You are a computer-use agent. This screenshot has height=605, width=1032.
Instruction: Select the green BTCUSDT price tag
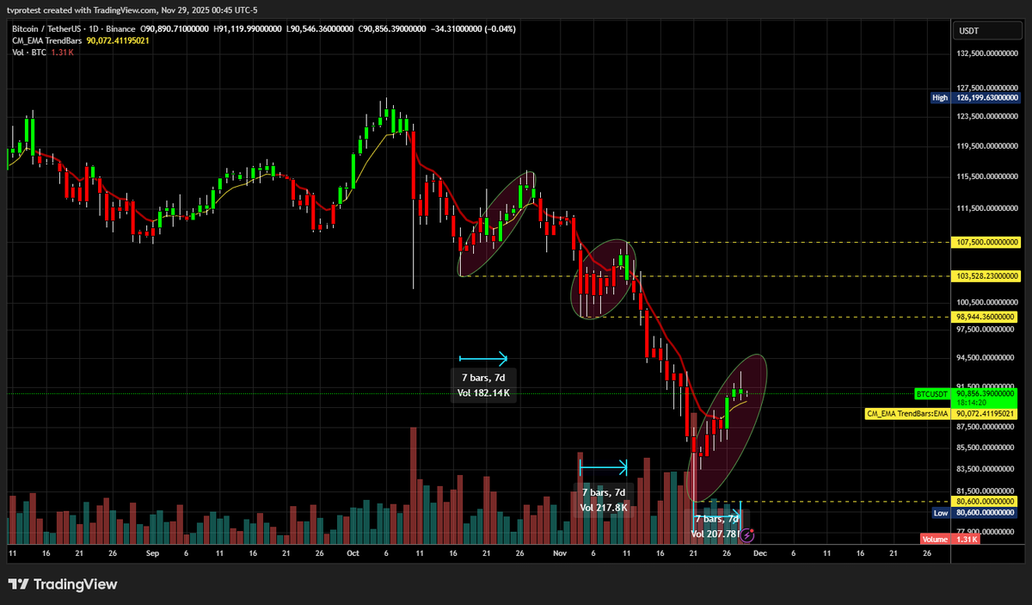(x=935, y=394)
